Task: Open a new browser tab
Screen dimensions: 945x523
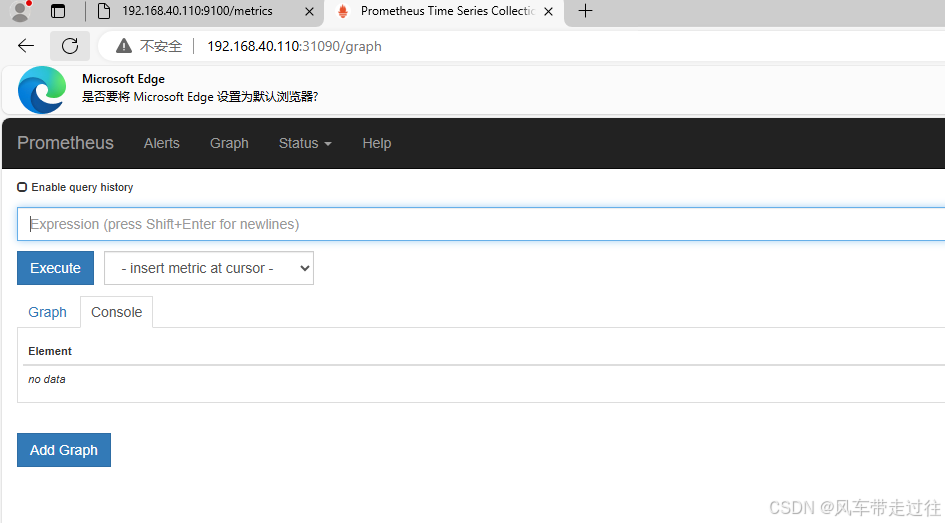Action: click(x=585, y=11)
